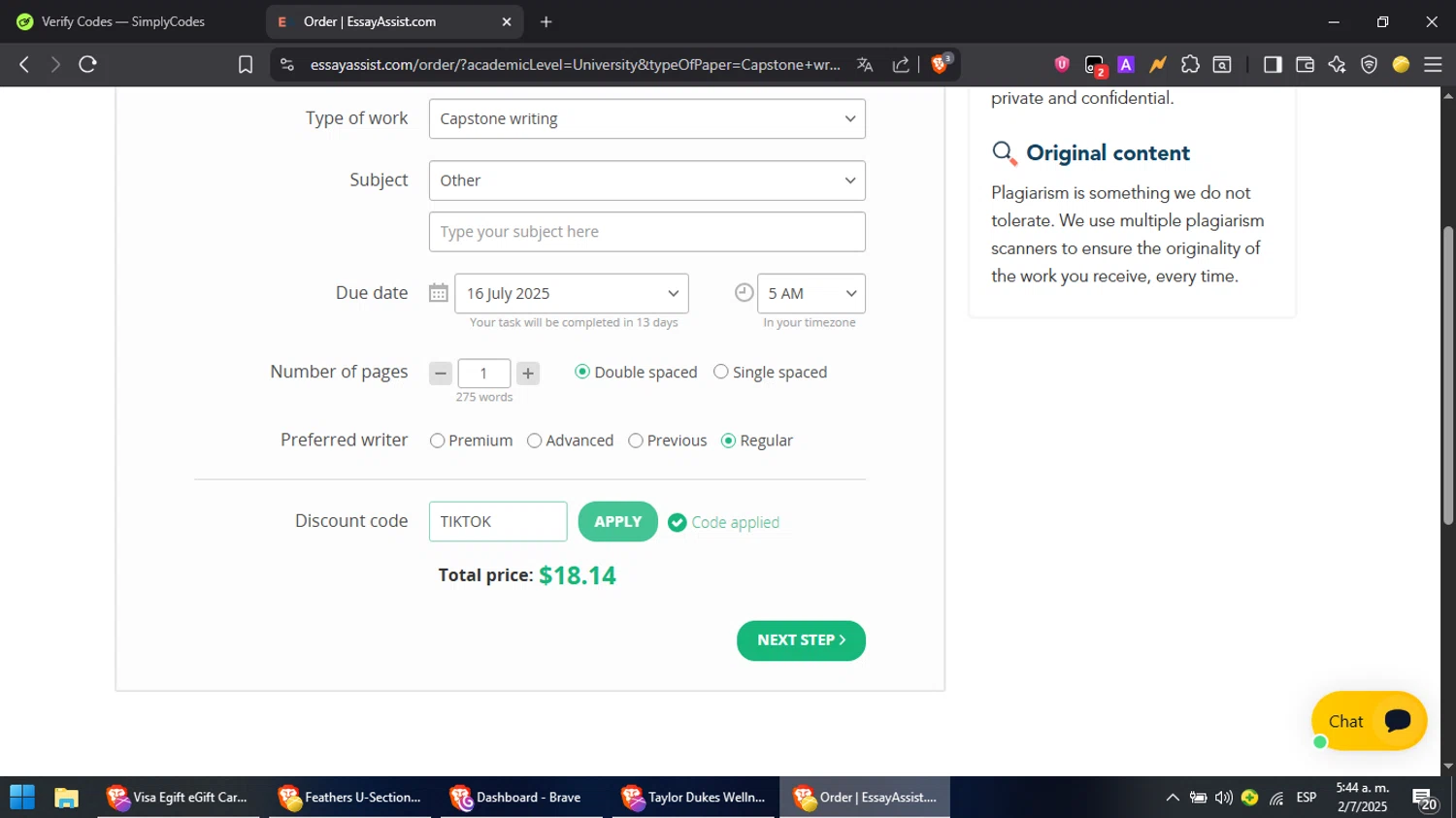
Task: Open due date dropdown 16 July 2025
Action: click(x=572, y=293)
